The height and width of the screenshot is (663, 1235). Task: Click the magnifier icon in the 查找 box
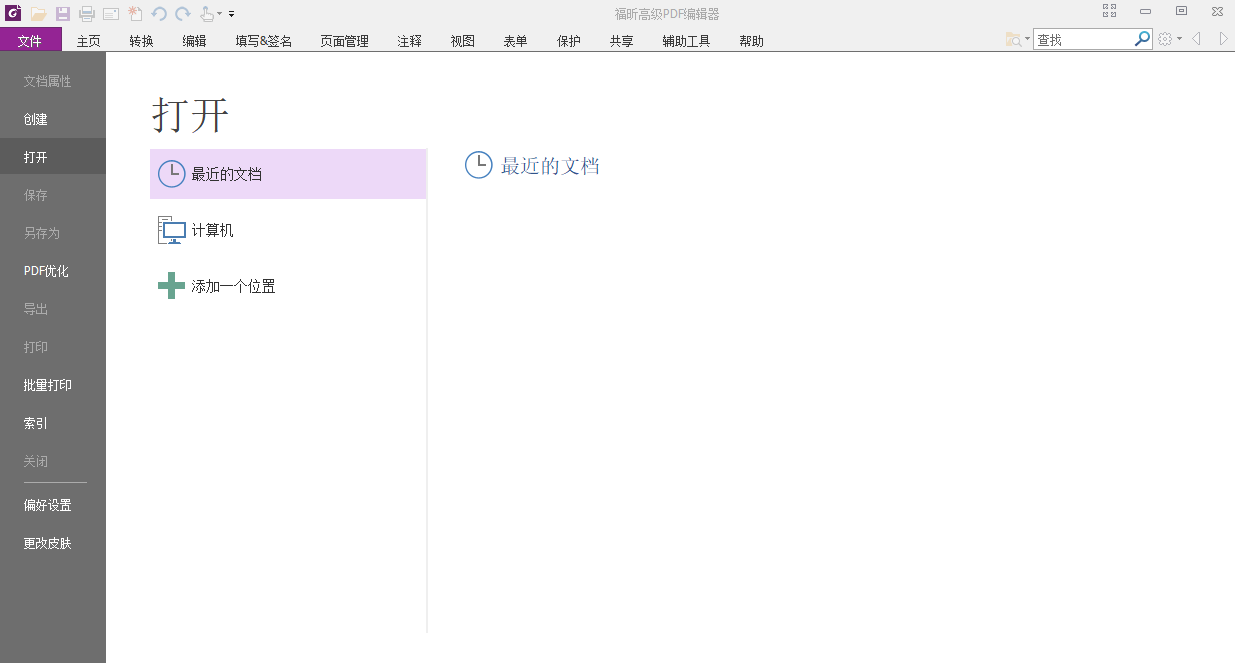click(x=1141, y=38)
